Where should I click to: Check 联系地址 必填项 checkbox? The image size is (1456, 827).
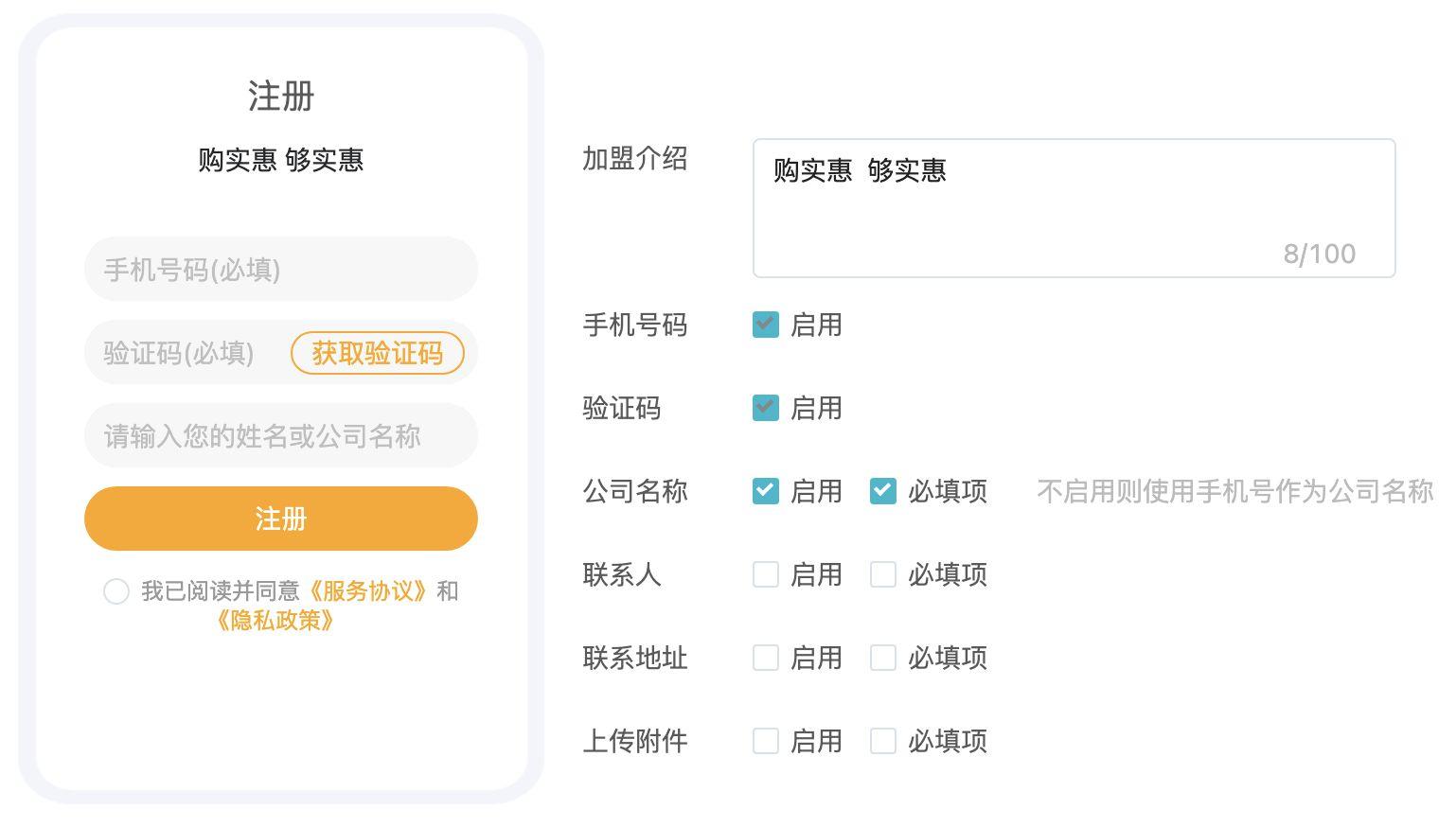click(882, 658)
